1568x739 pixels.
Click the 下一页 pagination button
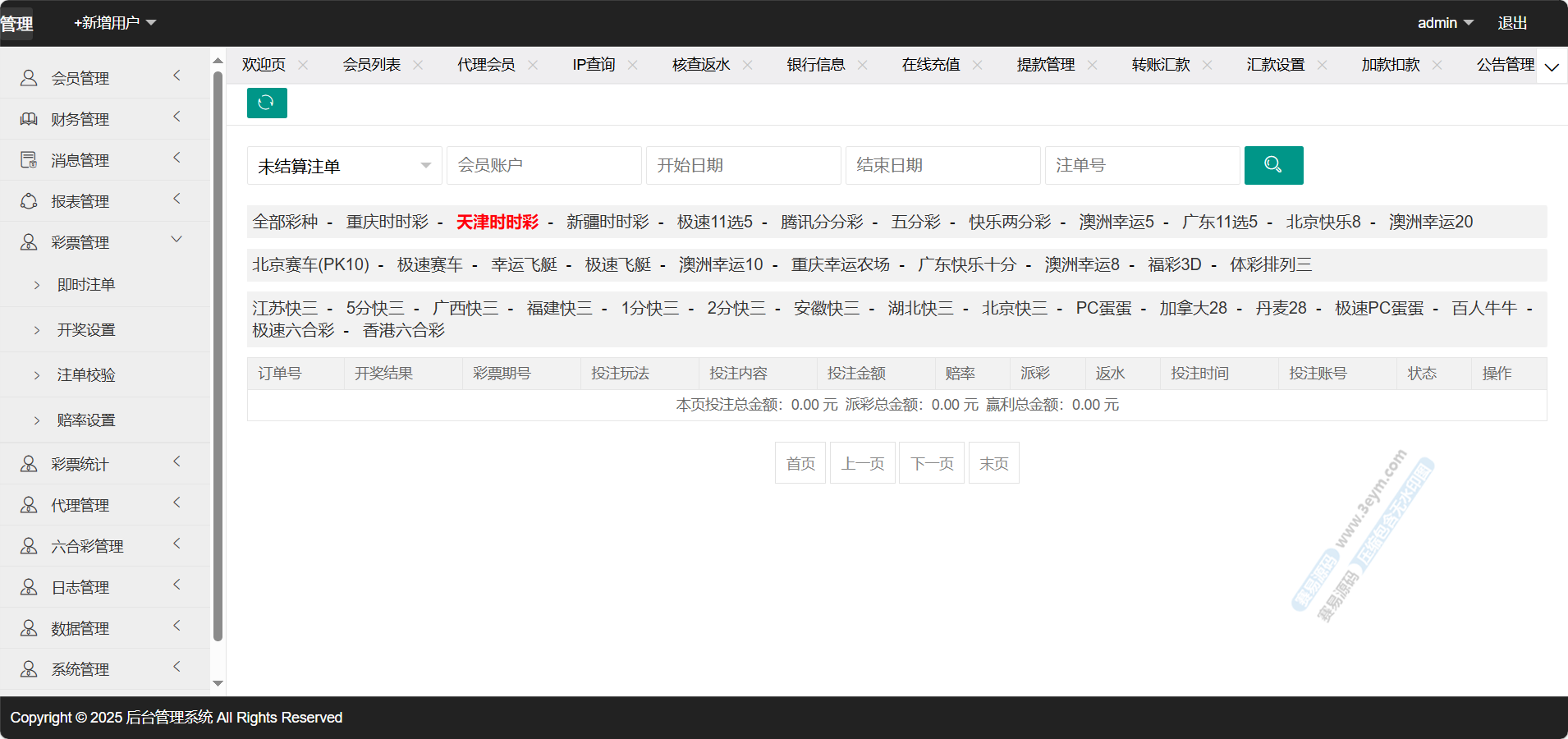tap(932, 464)
